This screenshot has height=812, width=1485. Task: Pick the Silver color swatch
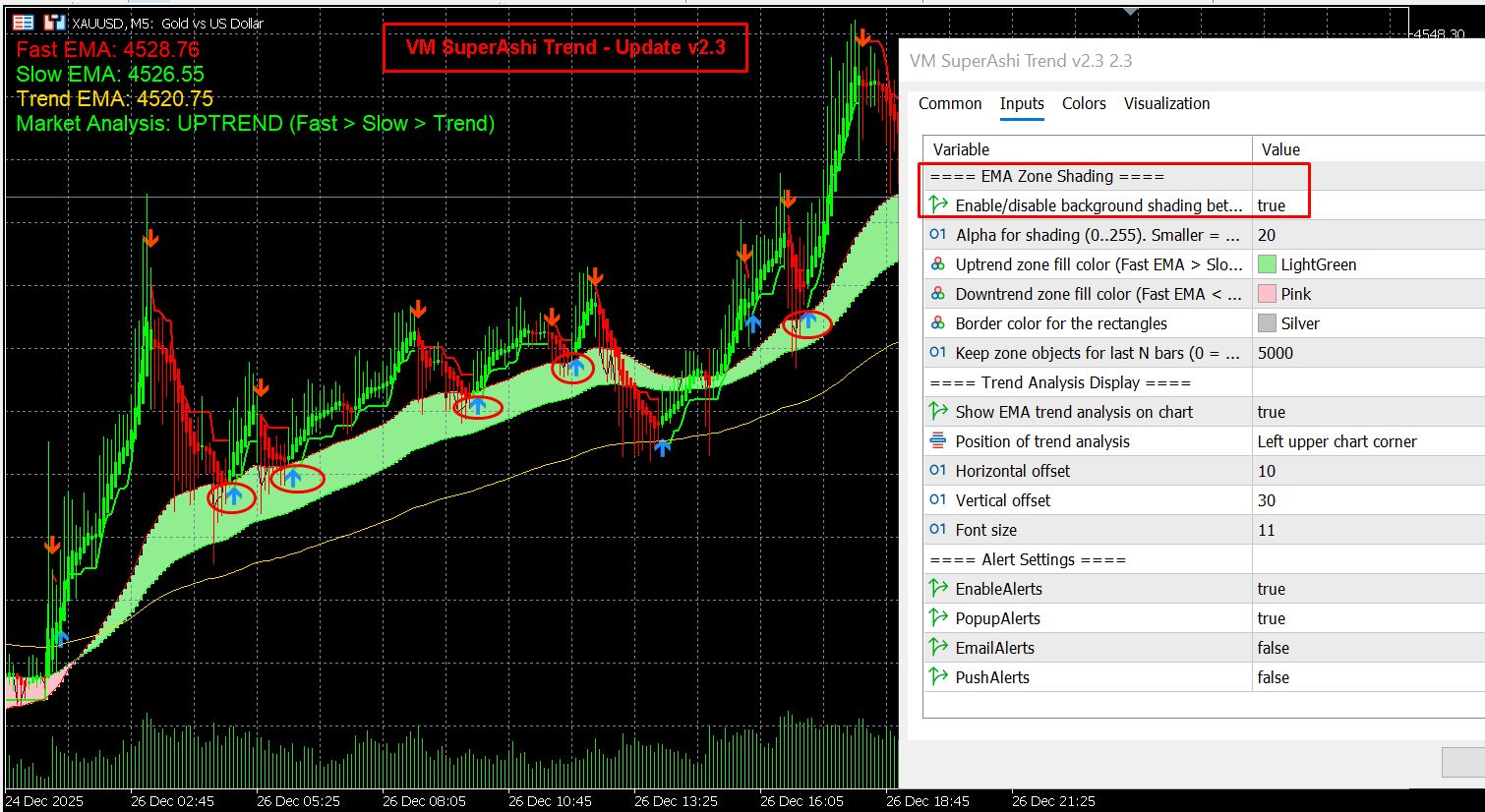pyautogui.click(x=1267, y=323)
